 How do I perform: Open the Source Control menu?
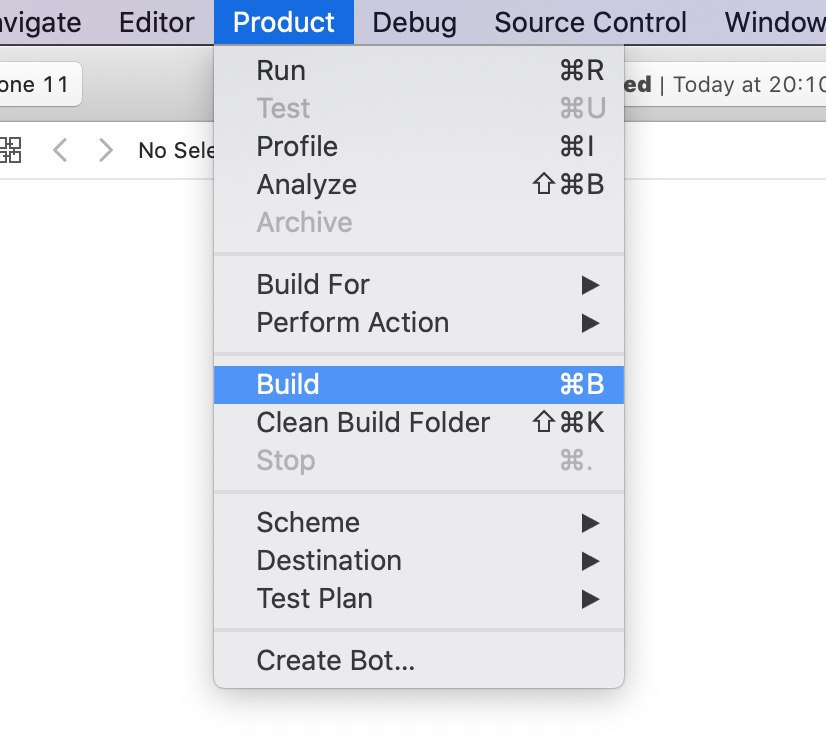click(x=590, y=22)
